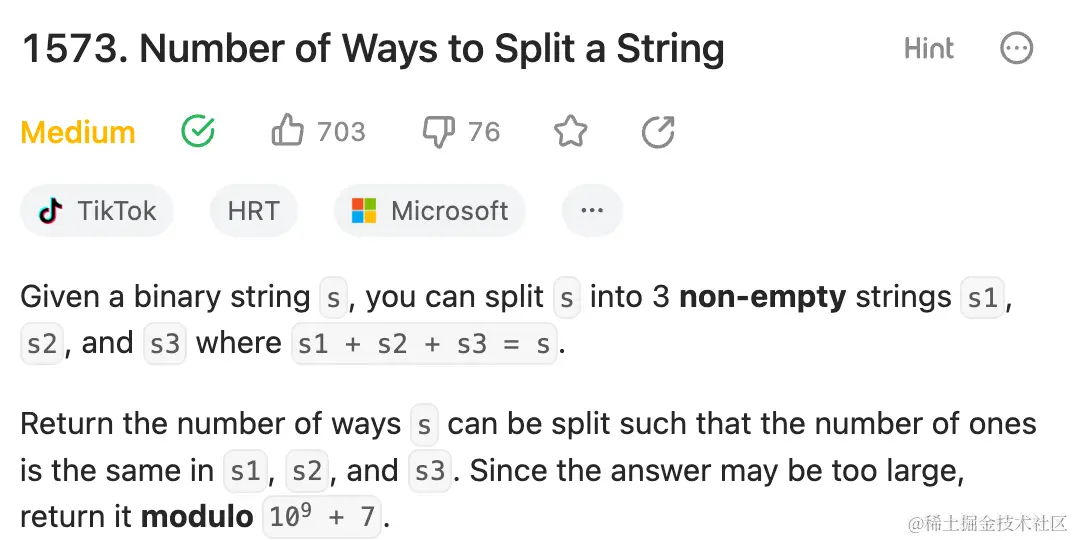
Task: Click the dislike count 76
Action: 484,132
